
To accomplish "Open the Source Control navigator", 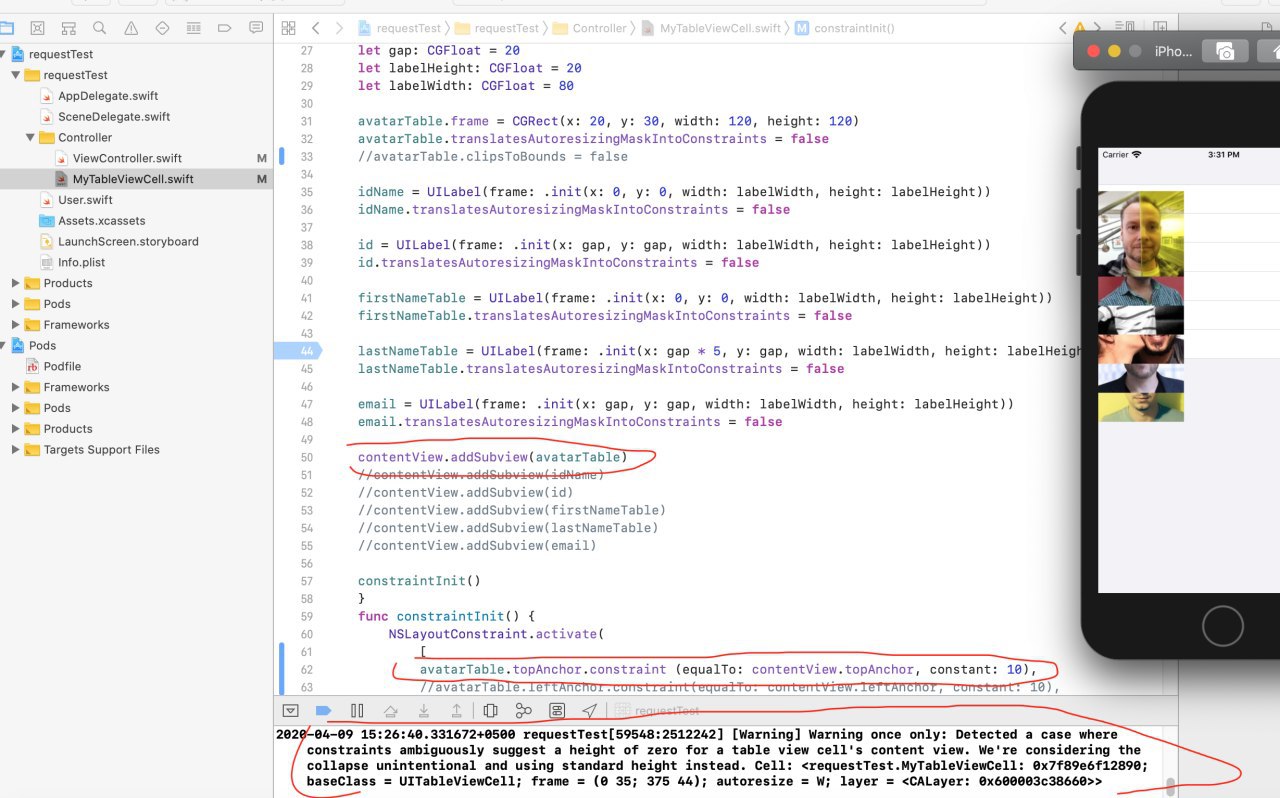I will (x=37, y=28).
